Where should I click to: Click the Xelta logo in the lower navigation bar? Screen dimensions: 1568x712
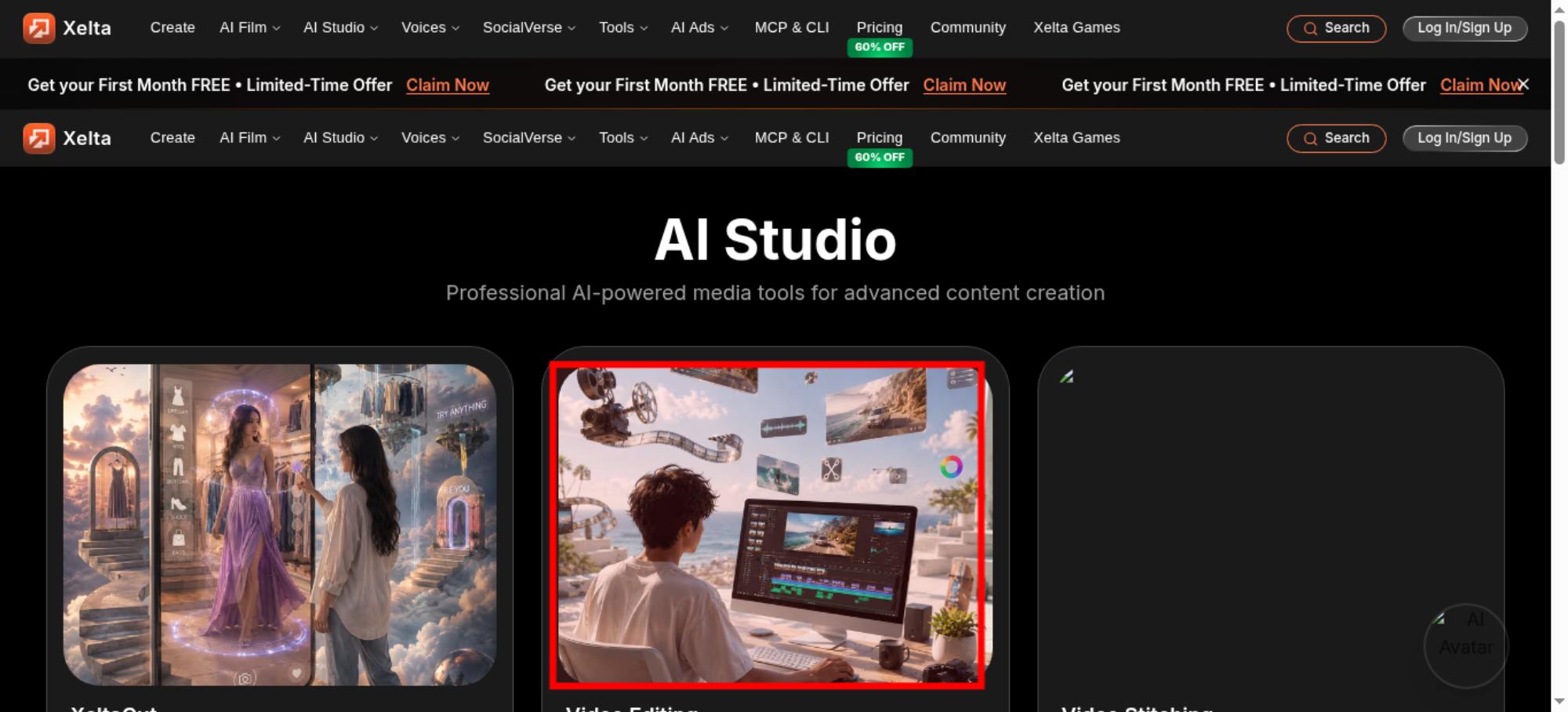pyautogui.click(x=67, y=138)
